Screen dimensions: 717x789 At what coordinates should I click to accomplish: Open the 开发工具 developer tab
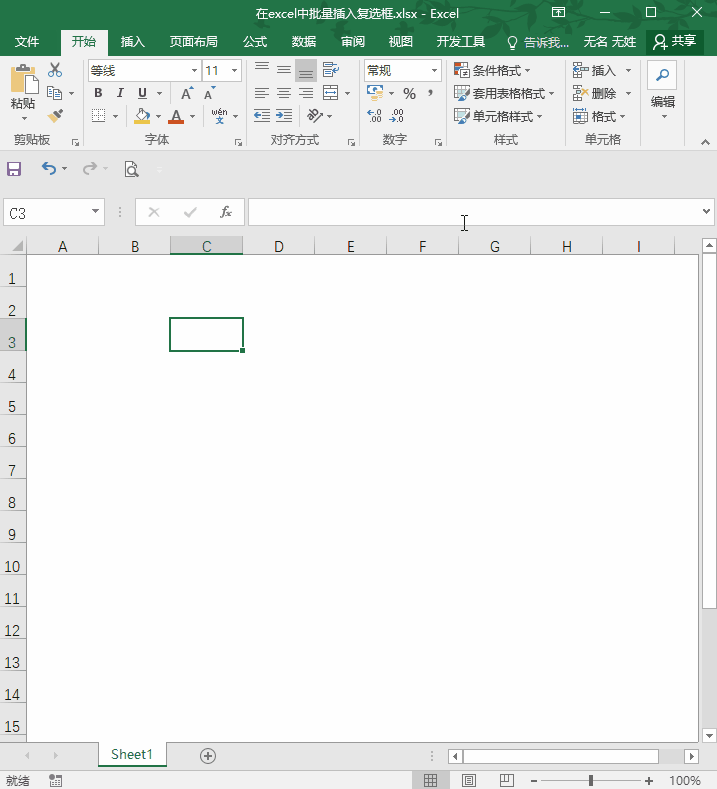(x=460, y=42)
